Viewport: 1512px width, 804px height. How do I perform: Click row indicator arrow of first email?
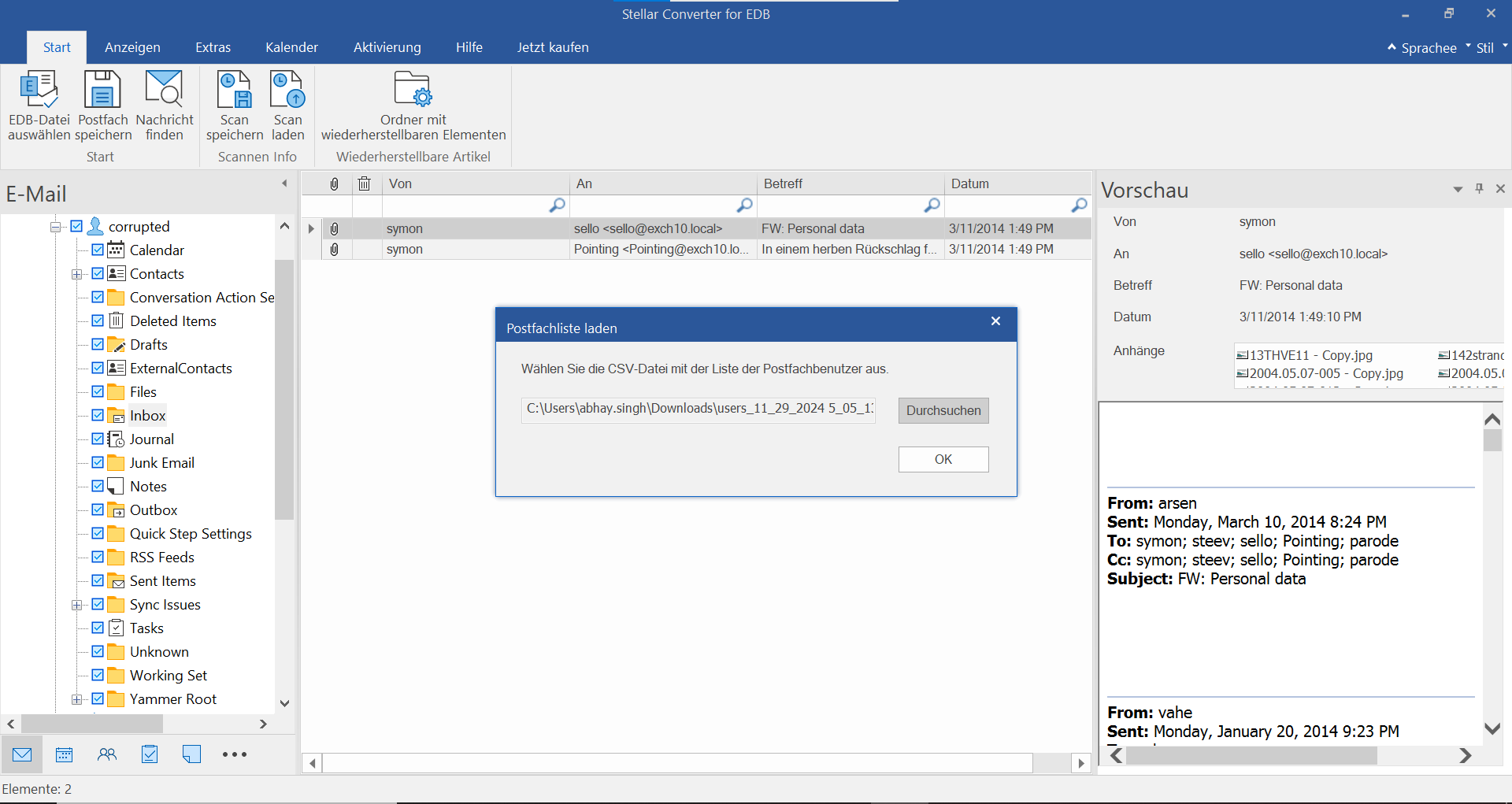pyautogui.click(x=311, y=228)
